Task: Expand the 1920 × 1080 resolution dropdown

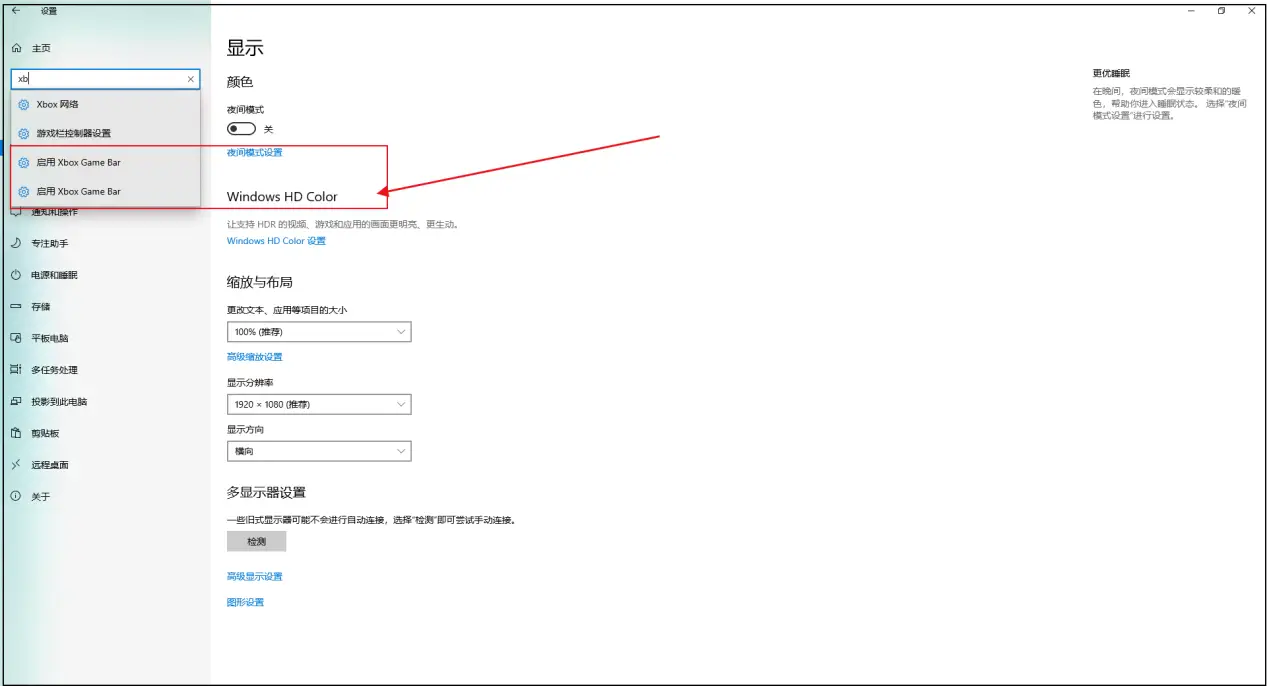Action: click(319, 404)
